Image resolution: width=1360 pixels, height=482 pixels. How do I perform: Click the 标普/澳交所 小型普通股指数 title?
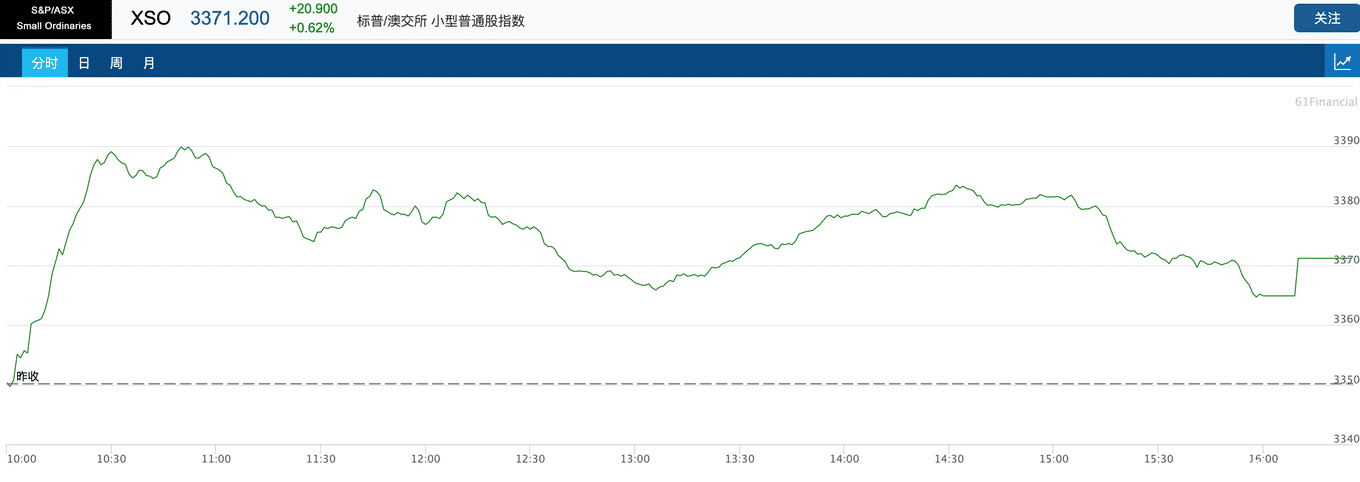tap(441, 20)
